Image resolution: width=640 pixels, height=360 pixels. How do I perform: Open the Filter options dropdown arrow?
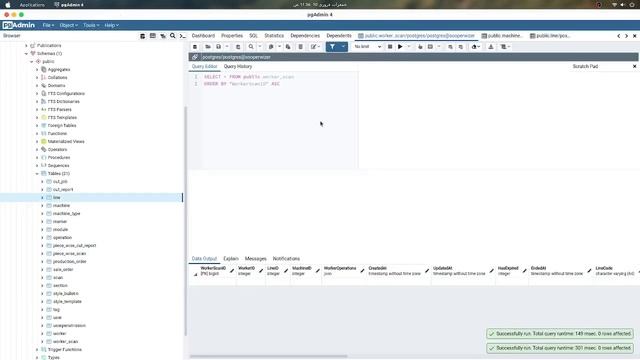[343, 47]
